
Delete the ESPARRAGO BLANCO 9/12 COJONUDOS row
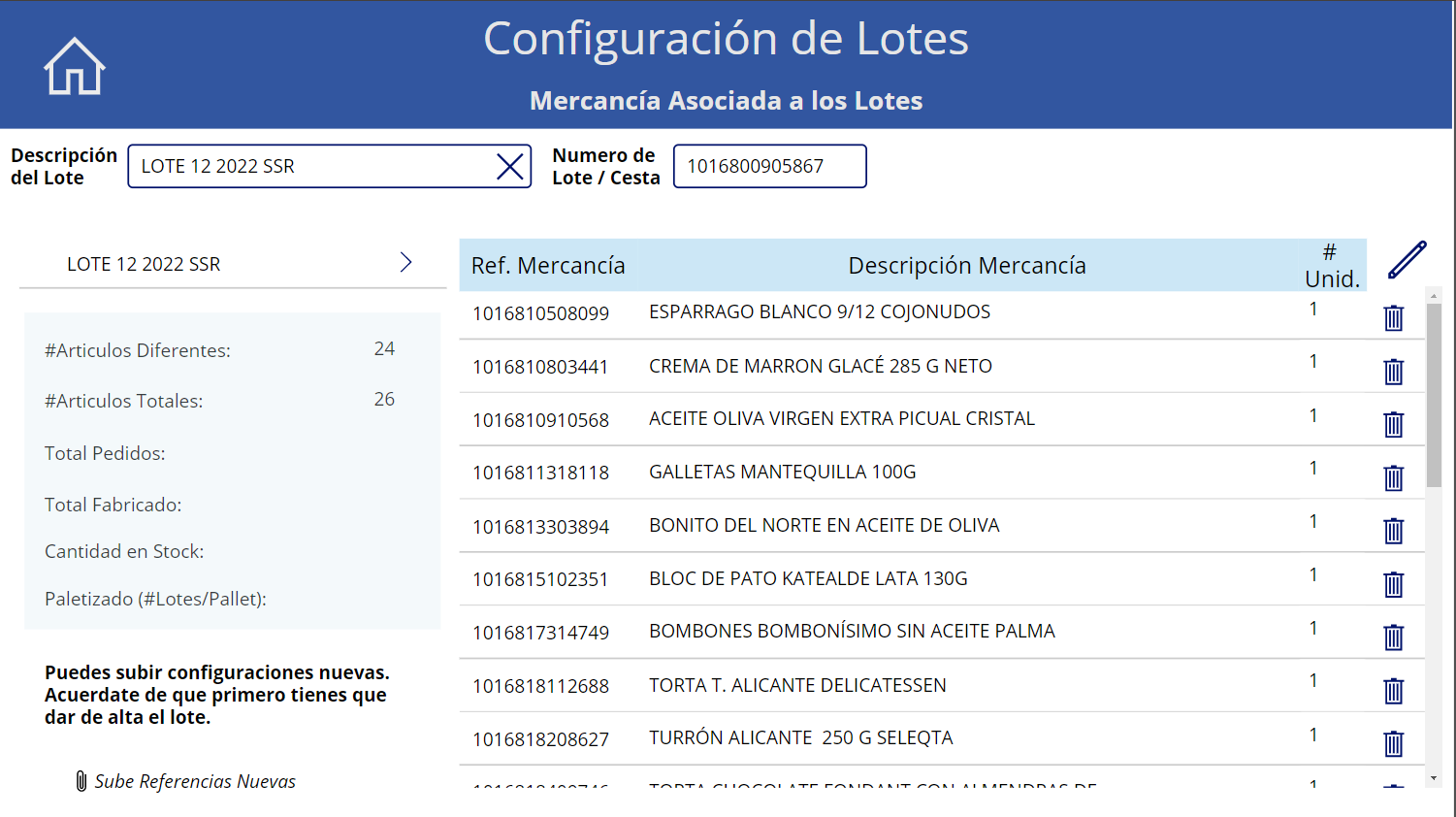(x=1393, y=318)
